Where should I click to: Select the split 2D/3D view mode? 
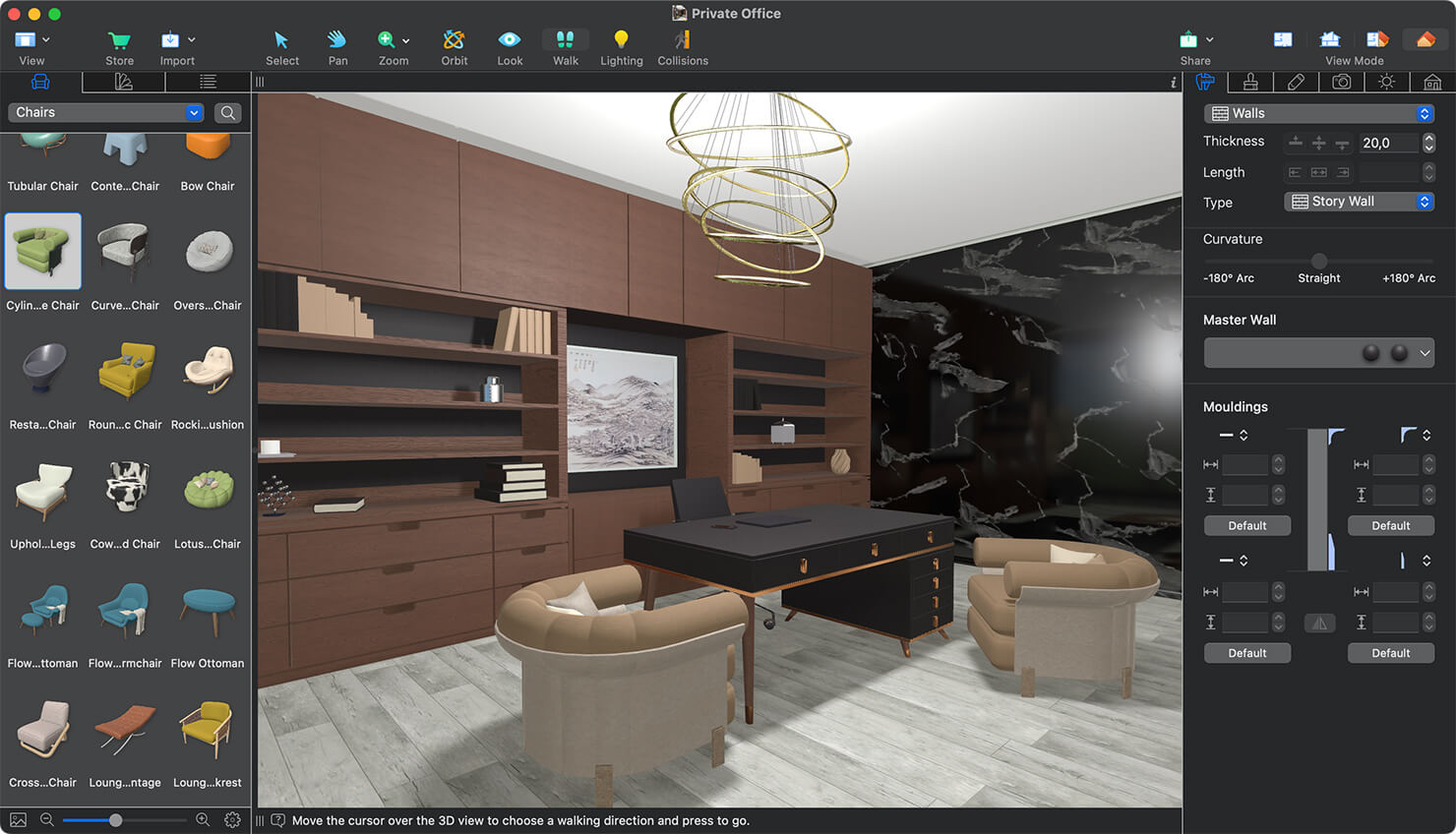coord(1376,38)
